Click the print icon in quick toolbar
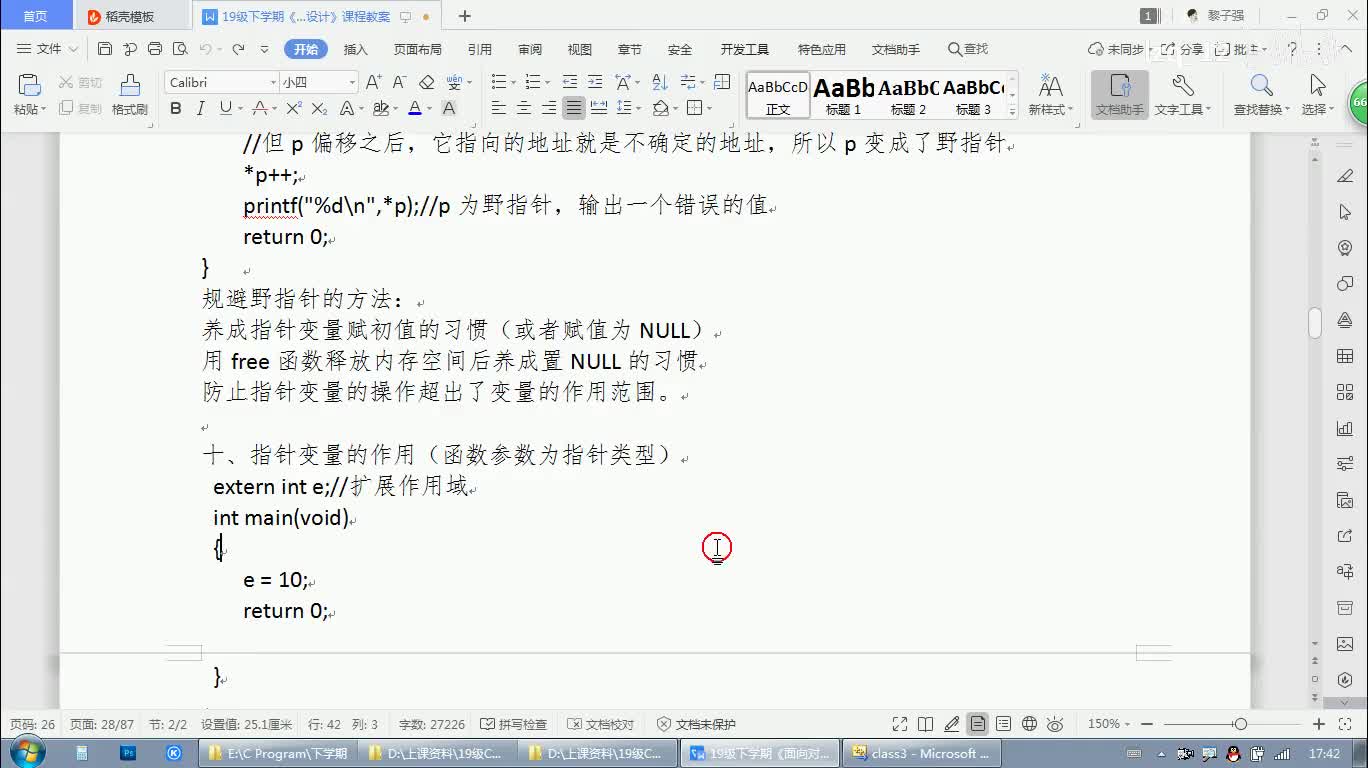Viewport: 1368px width, 768px height. coord(155,49)
